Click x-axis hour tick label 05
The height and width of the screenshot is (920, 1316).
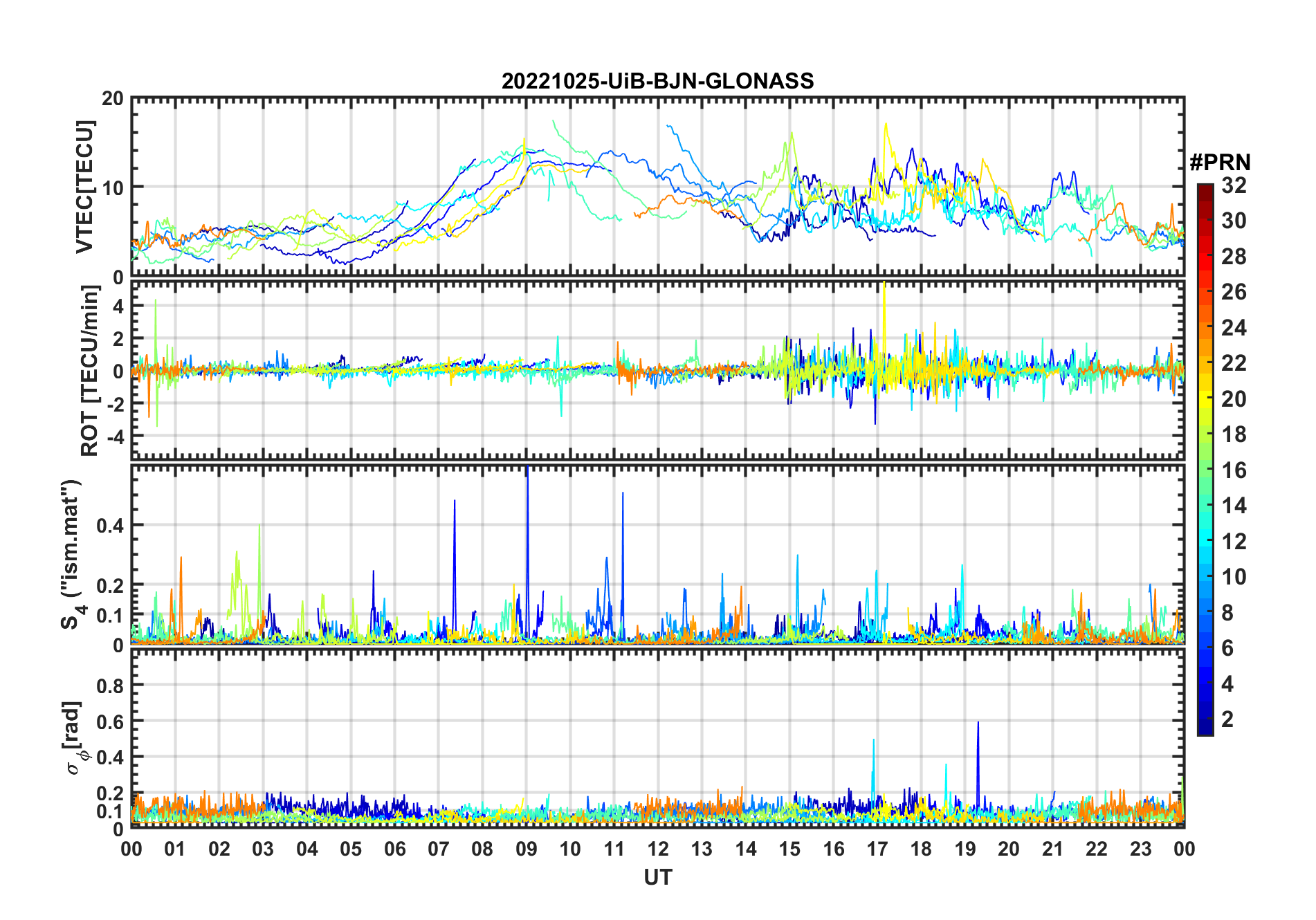351,849
